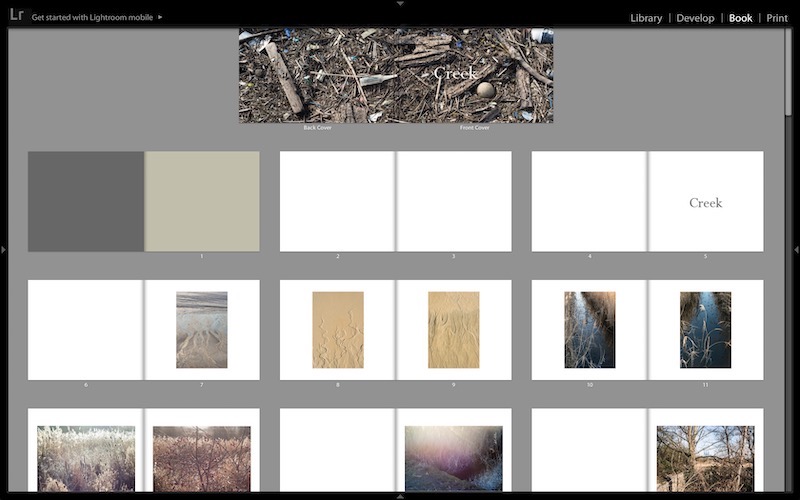Image resolution: width=800 pixels, height=500 pixels.
Task: Select the Book module tab
Action: click(740, 18)
